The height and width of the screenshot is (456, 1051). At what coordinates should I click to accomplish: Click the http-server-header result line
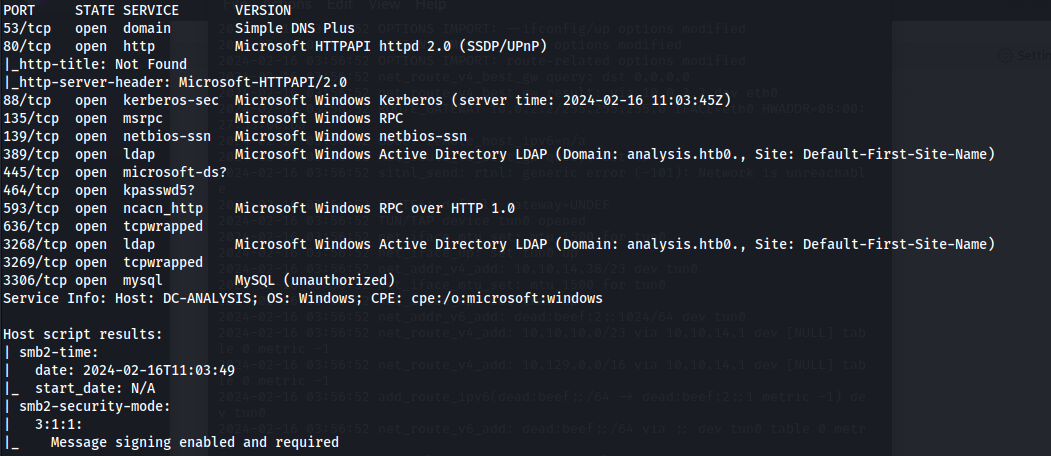175,82
